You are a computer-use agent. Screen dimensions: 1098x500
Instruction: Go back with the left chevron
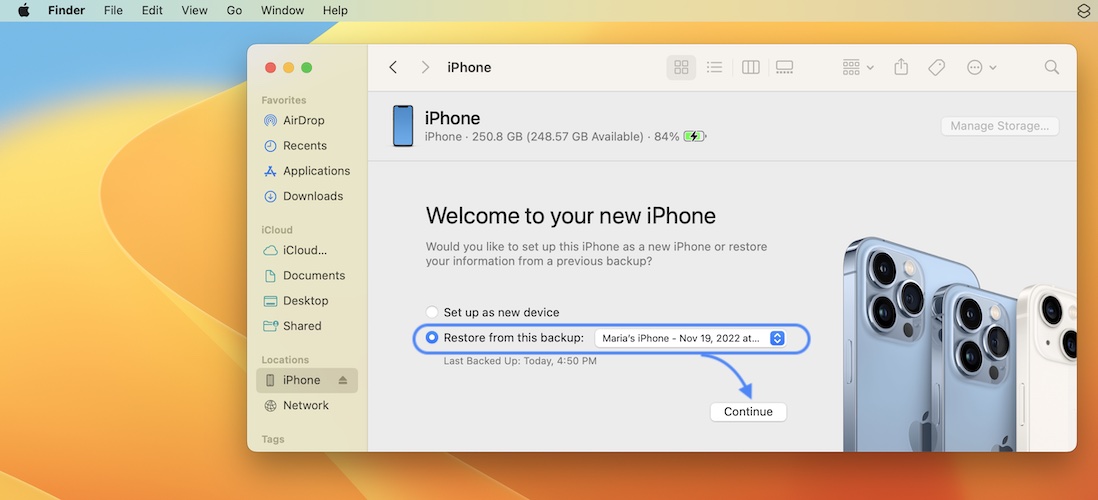point(393,67)
